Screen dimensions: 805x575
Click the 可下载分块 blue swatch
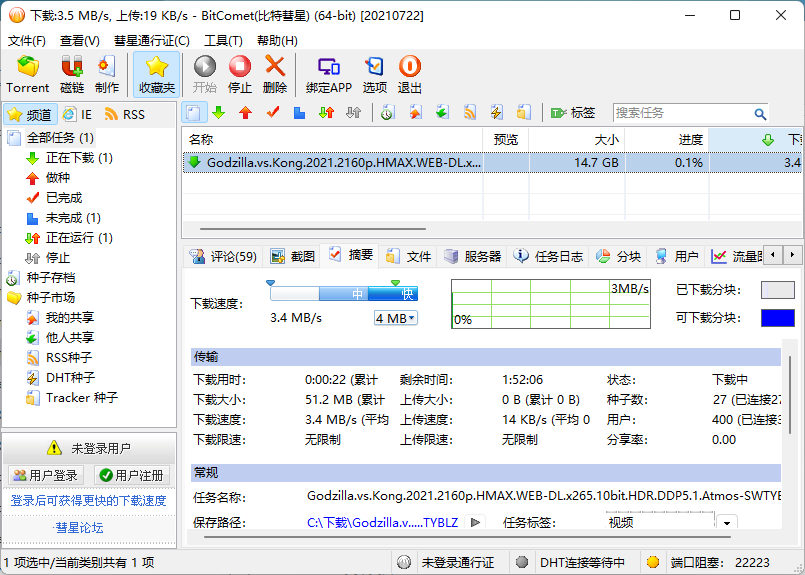point(777,318)
